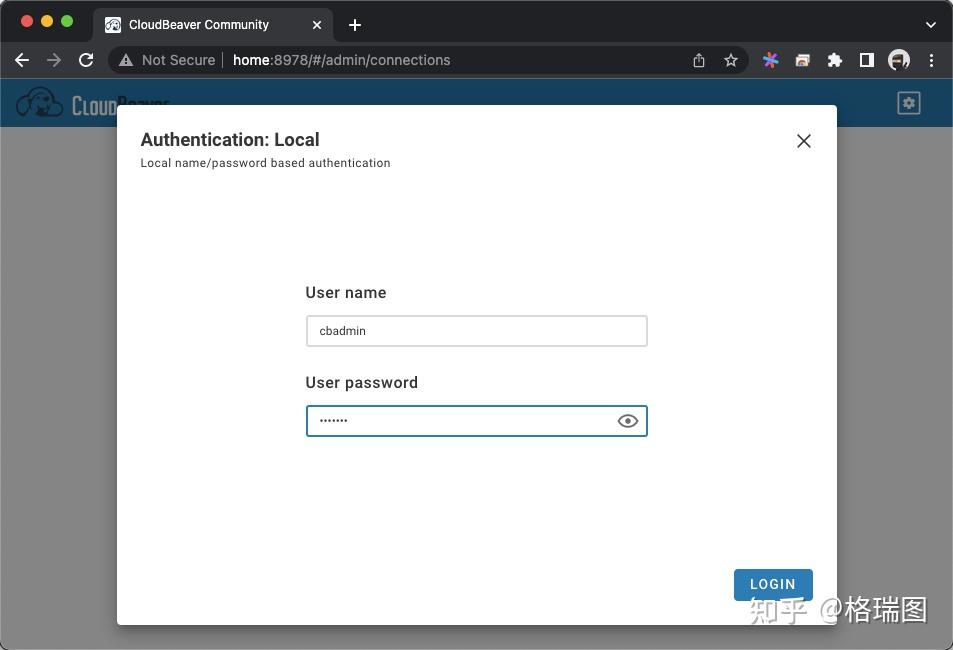
Task: Click the LOGIN button
Action: coord(773,584)
